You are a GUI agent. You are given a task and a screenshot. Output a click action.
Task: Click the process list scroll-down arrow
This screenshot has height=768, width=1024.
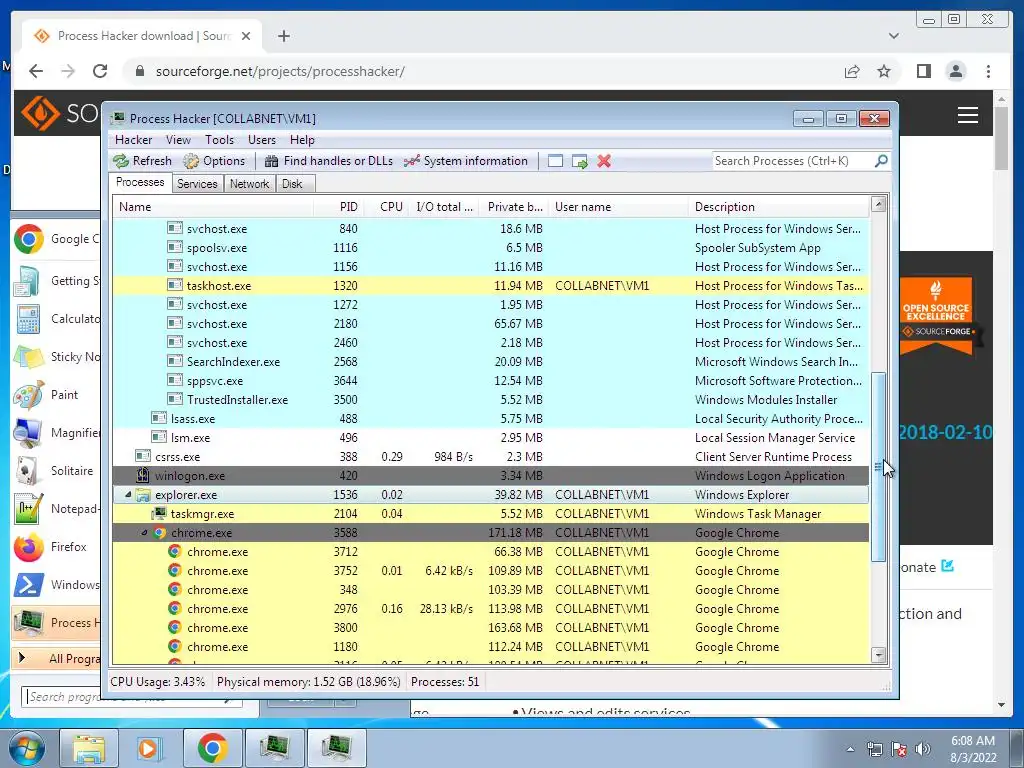878,655
